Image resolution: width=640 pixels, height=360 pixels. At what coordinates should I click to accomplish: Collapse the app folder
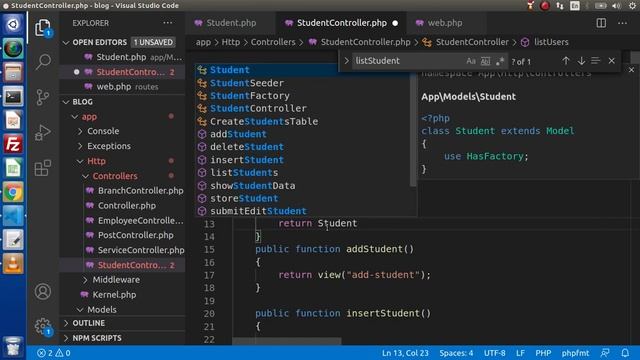(74, 117)
